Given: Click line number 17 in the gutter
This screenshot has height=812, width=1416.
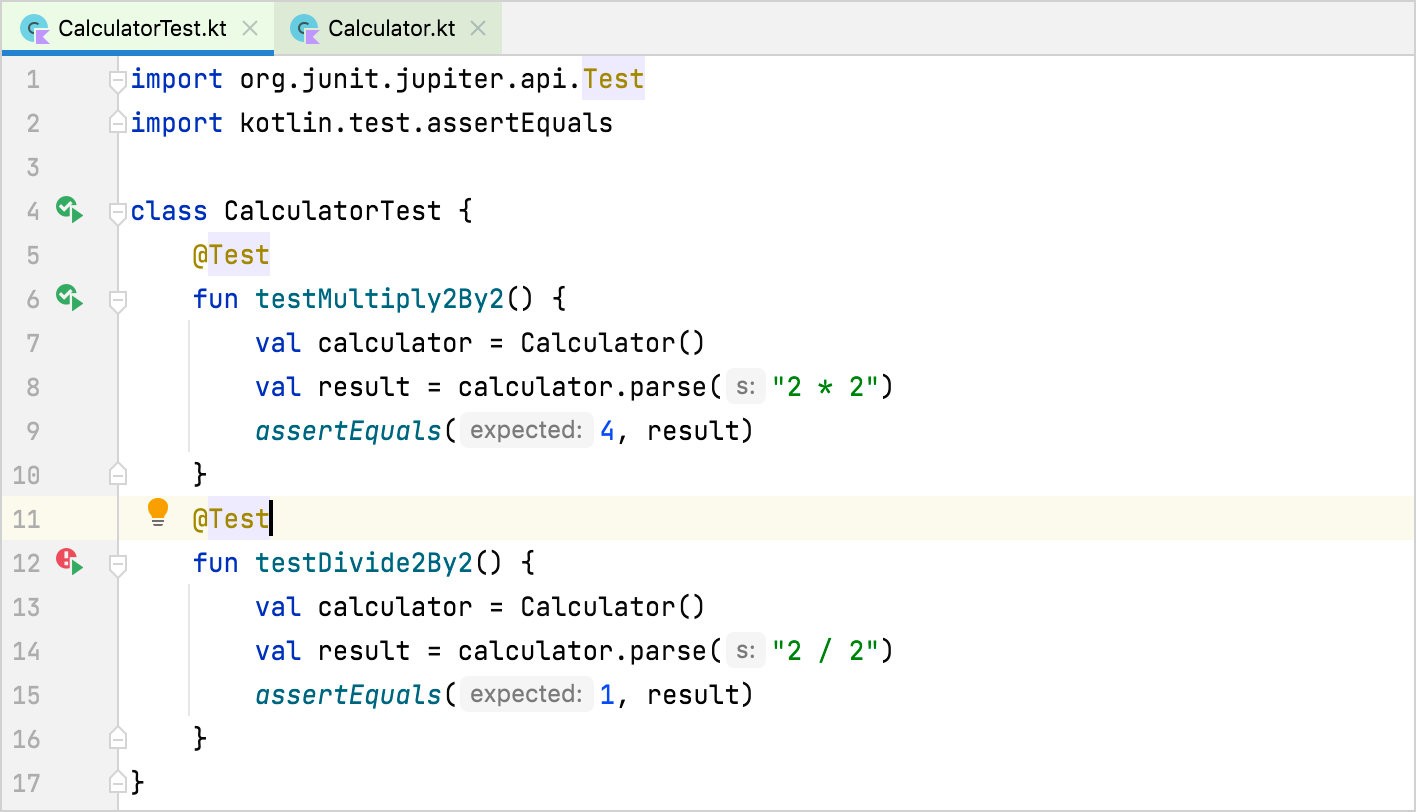Looking at the screenshot, I should click(27, 783).
